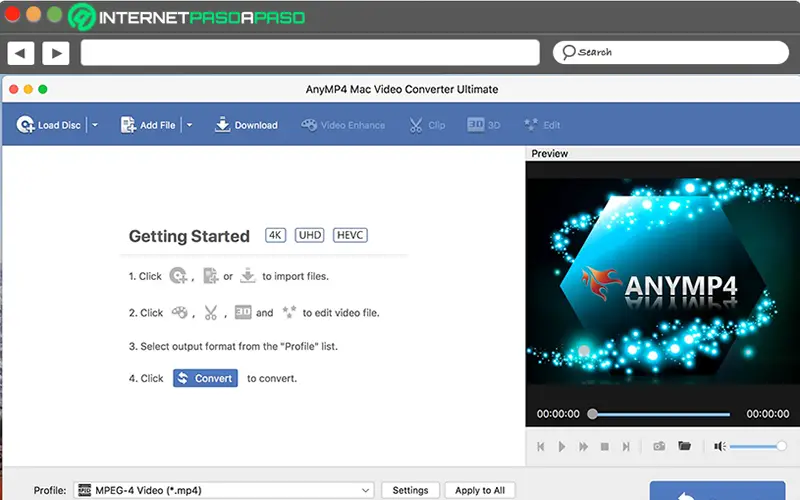This screenshot has width=800, height=500.
Task: Stop the preview playback
Action: tap(605, 446)
